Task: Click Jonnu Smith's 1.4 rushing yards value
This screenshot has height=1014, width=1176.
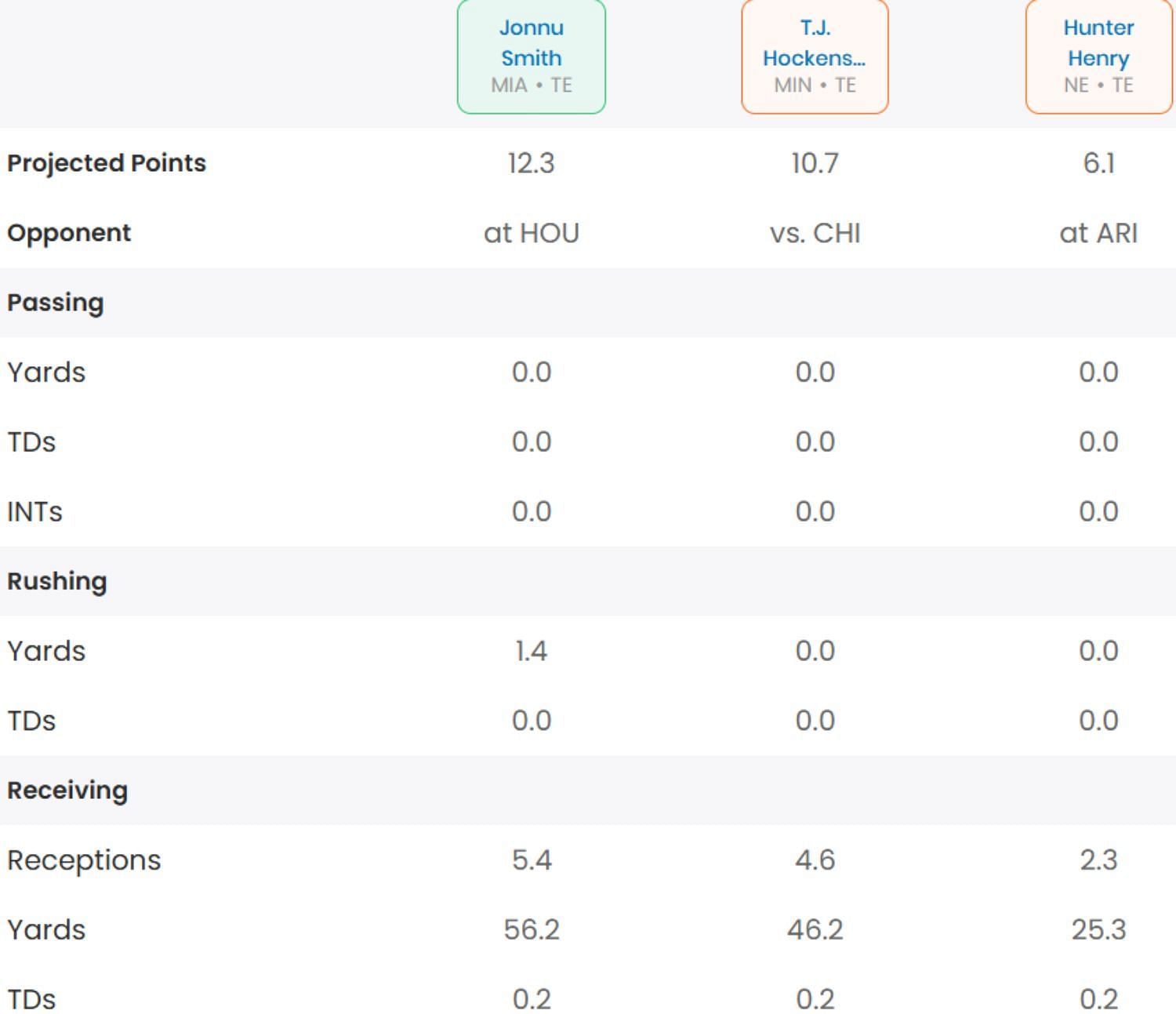Action: click(x=532, y=651)
